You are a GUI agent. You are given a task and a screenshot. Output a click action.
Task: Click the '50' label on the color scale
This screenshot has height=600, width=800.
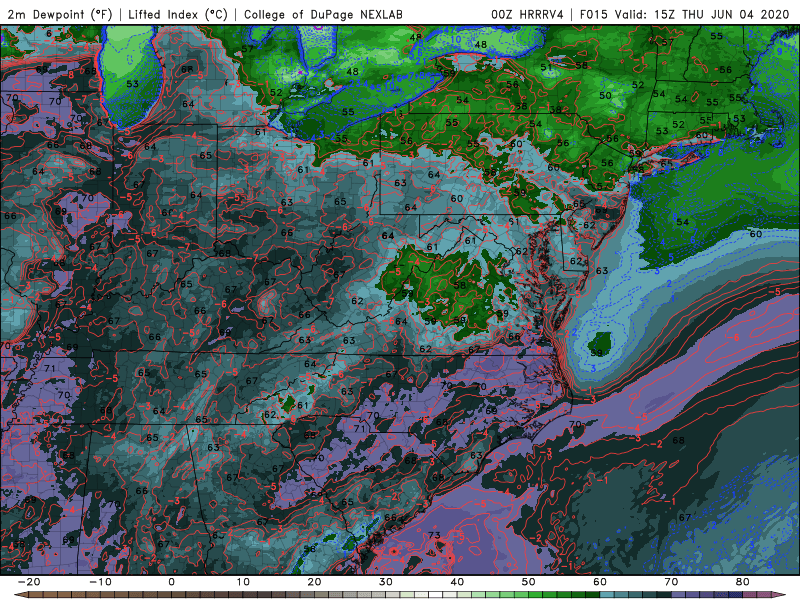[x=529, y=582]
